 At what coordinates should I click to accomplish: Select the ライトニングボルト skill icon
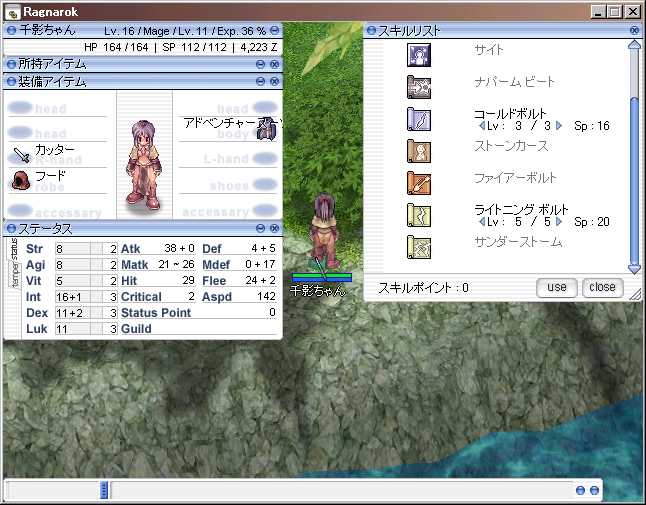[x=419, y=215]
